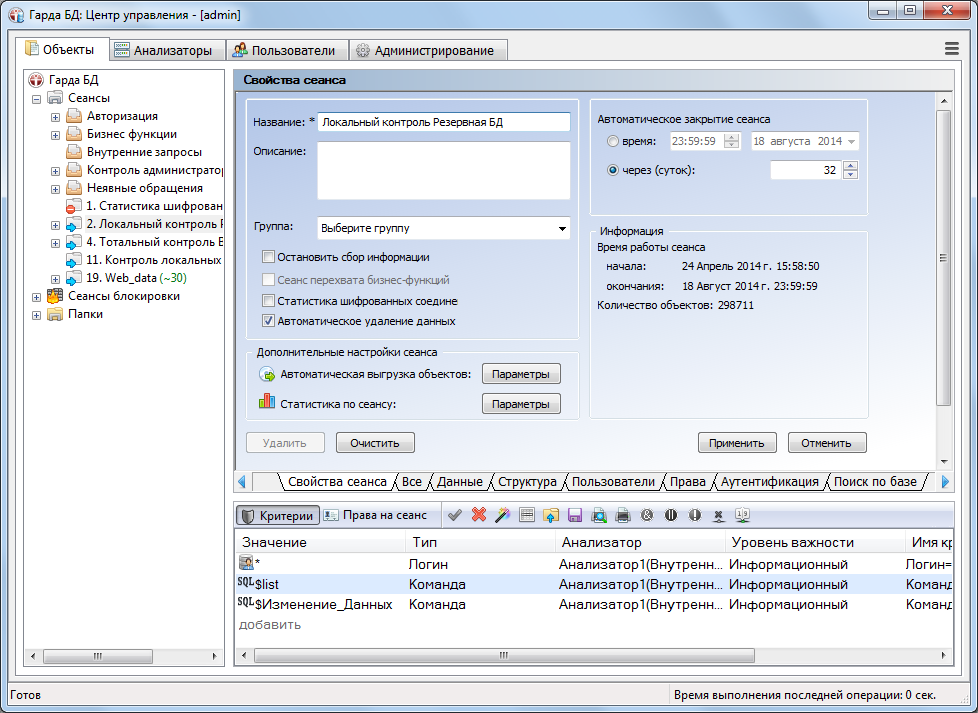This screenshot has height=713, width=978.
Task: Click the Очистить button
Action: coord(375,443)
